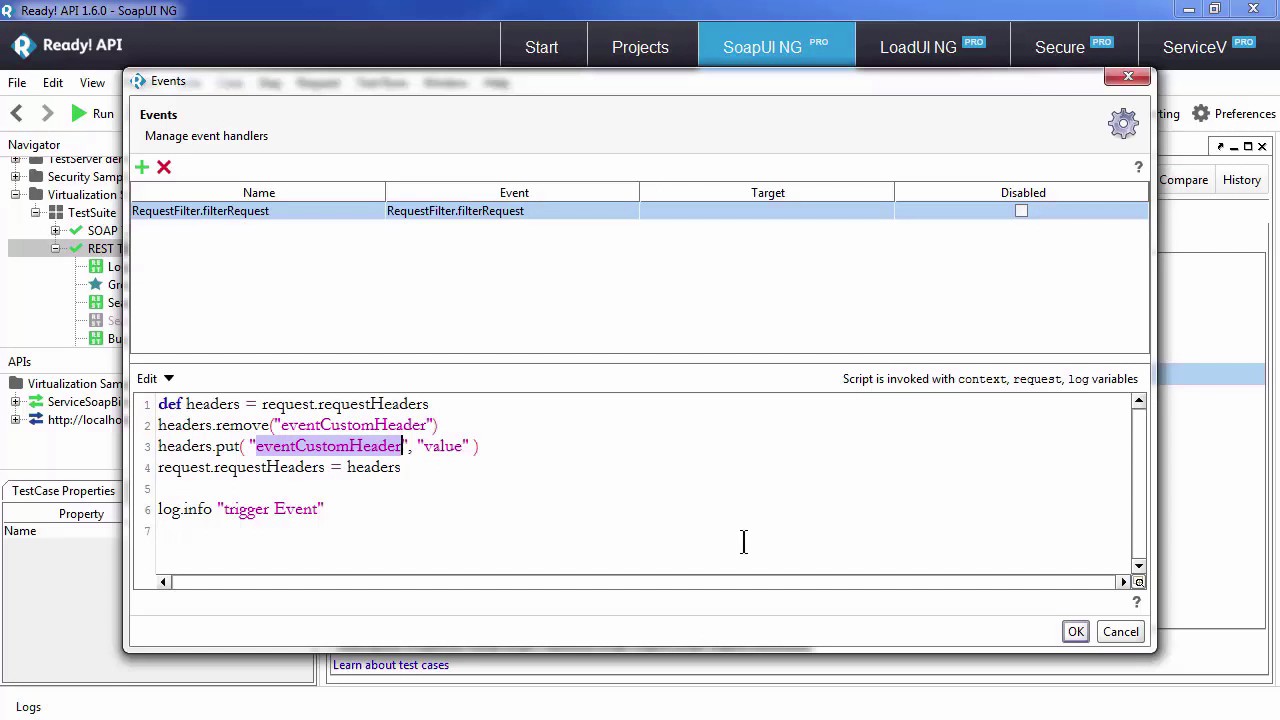Open the TestCase Properties tab

pyautogui.click(x=63, y=491)
